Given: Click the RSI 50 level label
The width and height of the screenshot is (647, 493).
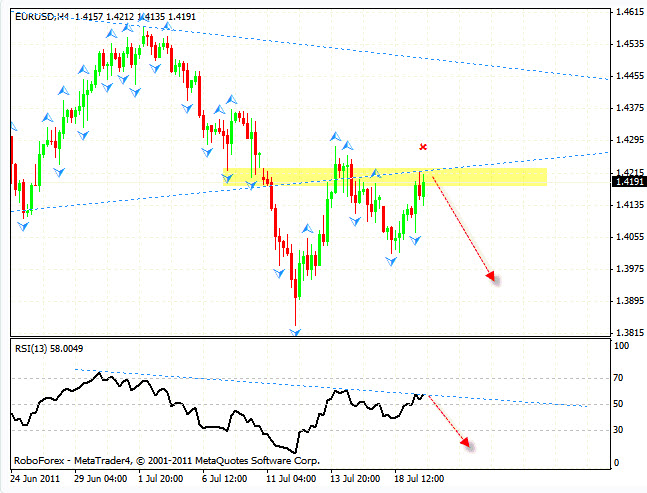Looking at the screenshot, I should (x=618, y=404).
